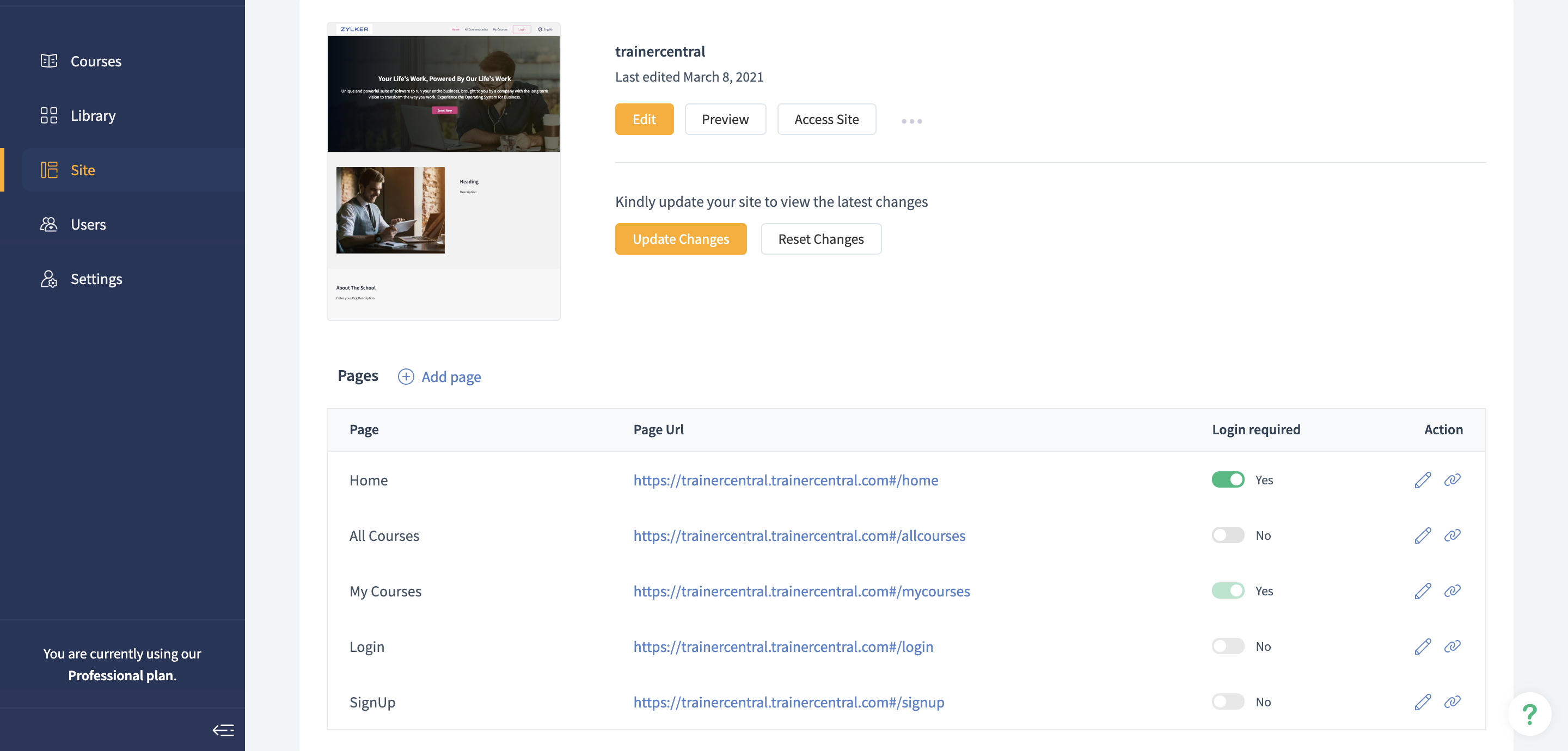This screenshot has height=751, width=1568.
Task: Click the pencil edit icon for Home page
Action: 1422,479
